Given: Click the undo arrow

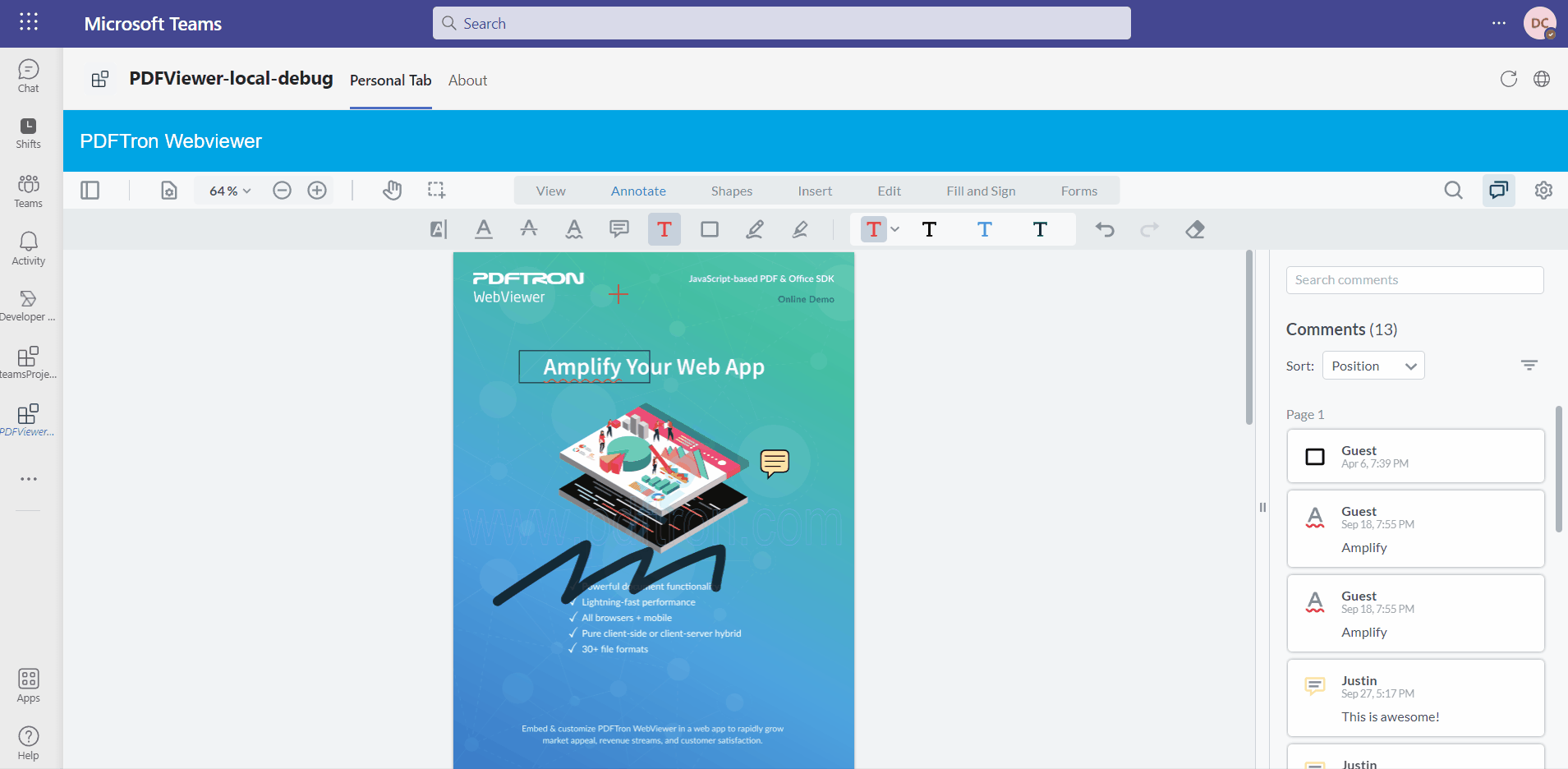Looking at the screenshot, I should tap(1105, 230).
